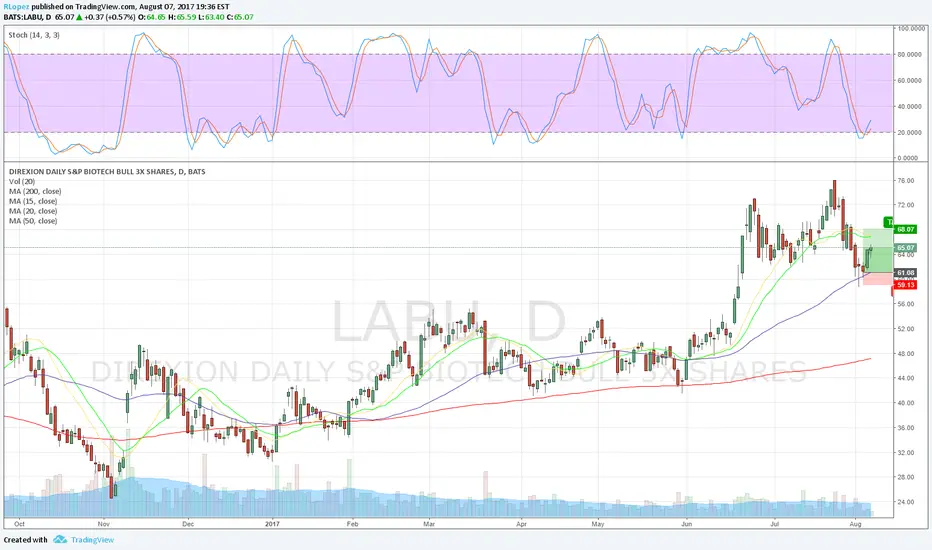
Task: Click the Oct time axis label
Action: [20, 524]
